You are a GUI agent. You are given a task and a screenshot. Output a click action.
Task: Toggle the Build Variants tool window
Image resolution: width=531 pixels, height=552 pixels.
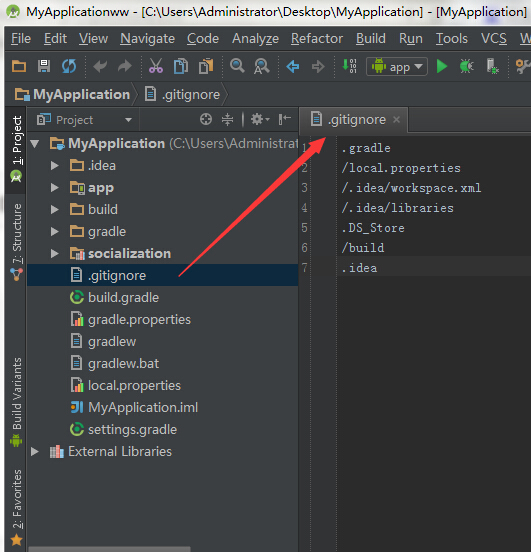coord(16,402)
